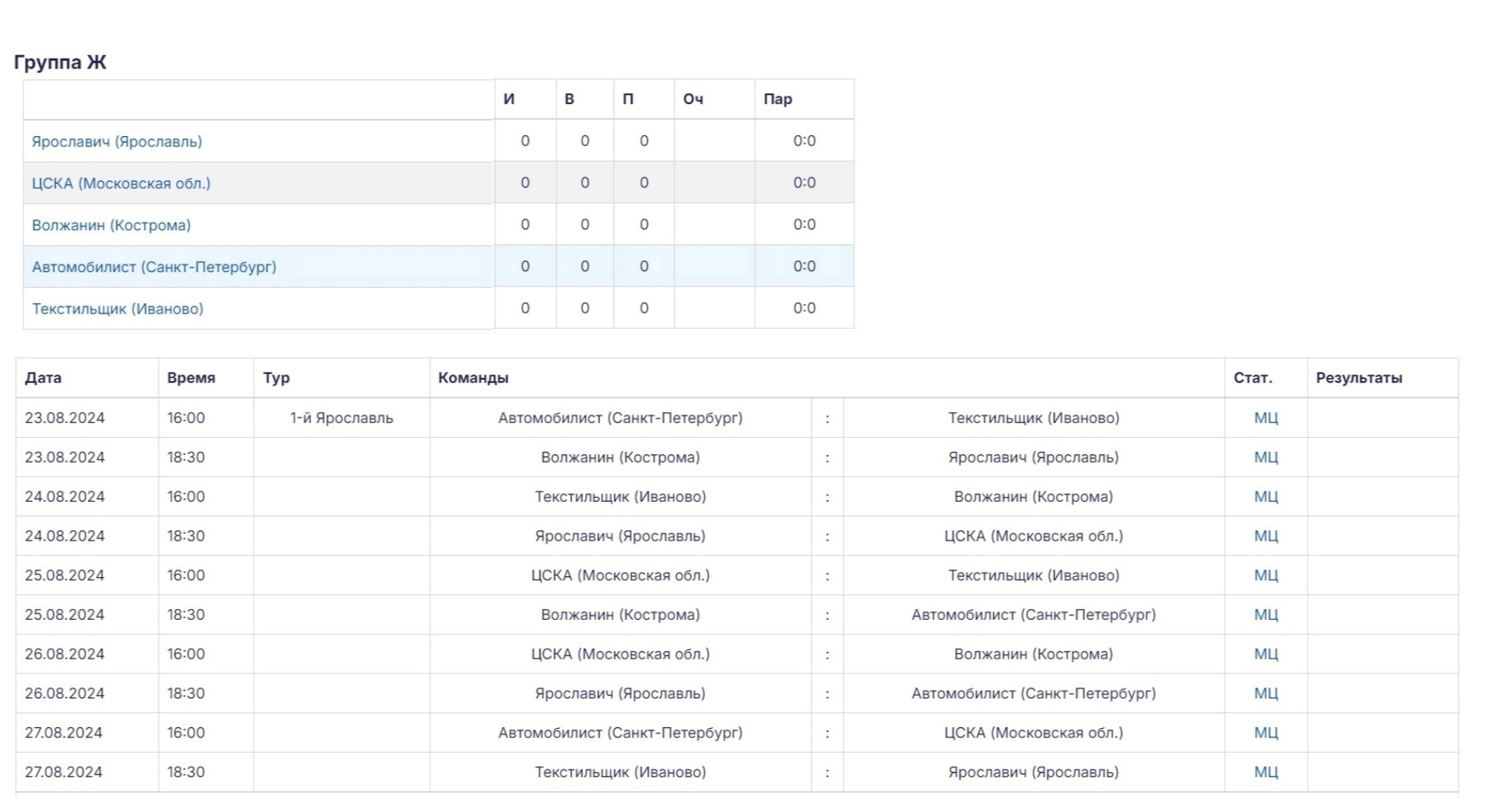The width and height of the screenshot is (1487, 812).
Task: Click МЦ link for 24.08.2024 16:00 match
Action: click(1266, 496)
